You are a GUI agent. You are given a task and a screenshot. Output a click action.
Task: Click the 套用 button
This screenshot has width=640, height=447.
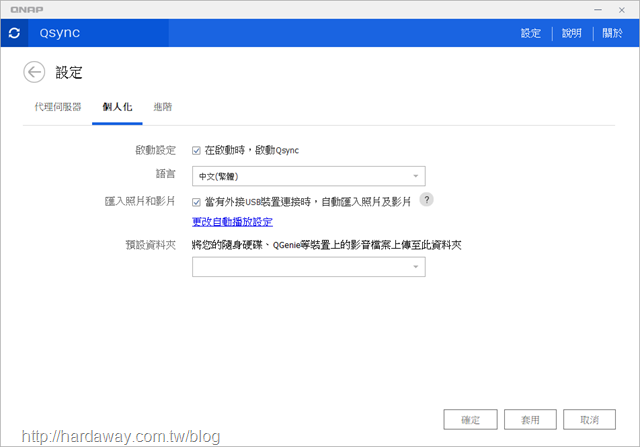click(530, 420)
